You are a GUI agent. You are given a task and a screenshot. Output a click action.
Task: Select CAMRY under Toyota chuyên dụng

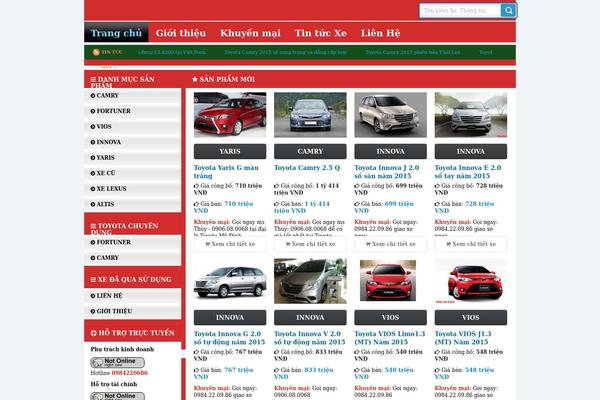[x=132, y=258]
